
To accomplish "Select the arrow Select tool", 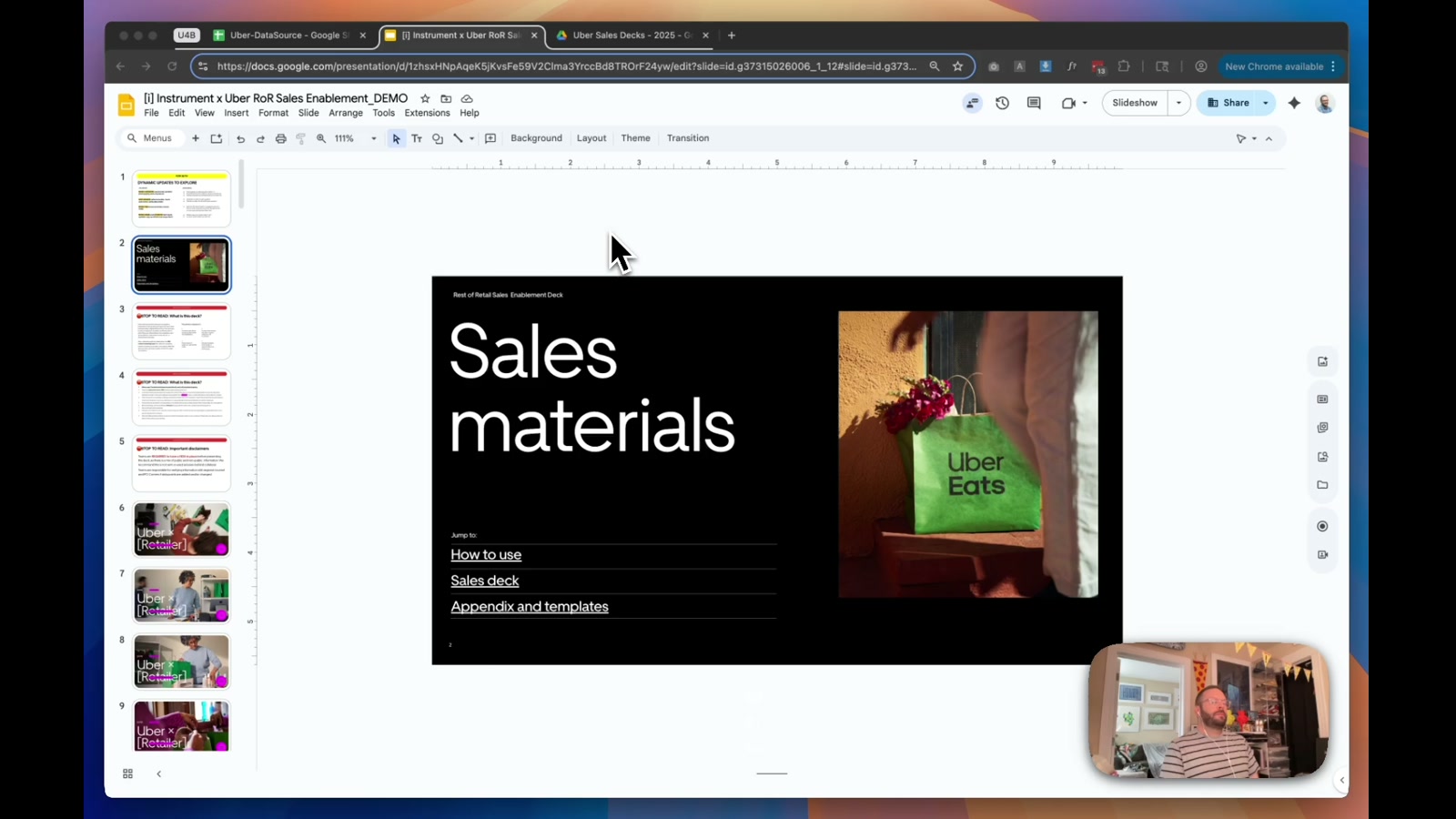I will tap(396, 138).
